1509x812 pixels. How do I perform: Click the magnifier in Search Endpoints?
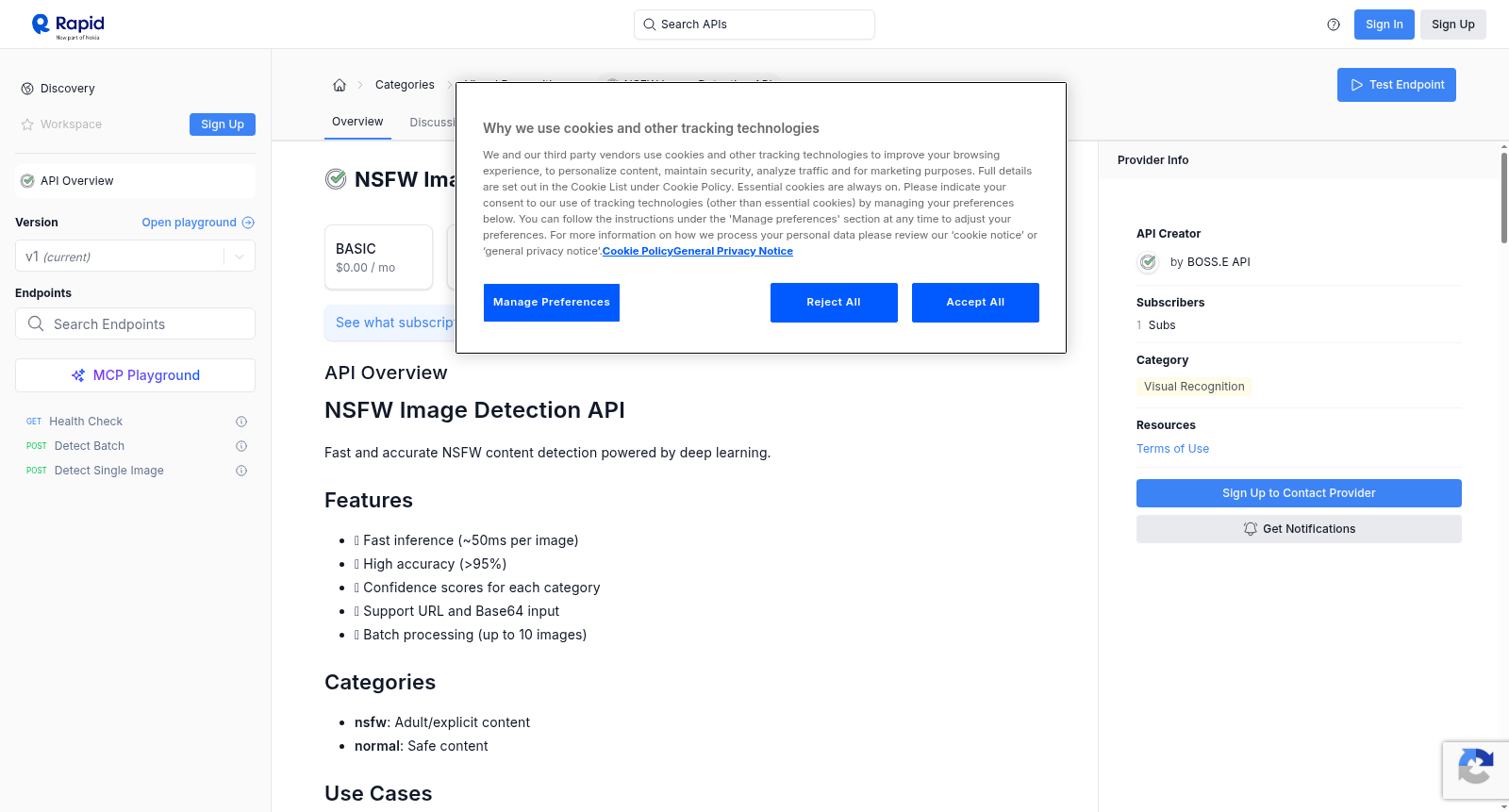[x=36, y=323]
